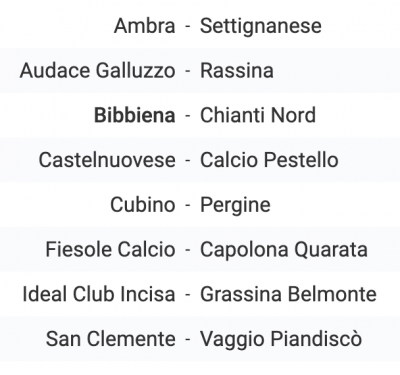
Task: Click on Rassina team name
Action: [x=237, y=70]
